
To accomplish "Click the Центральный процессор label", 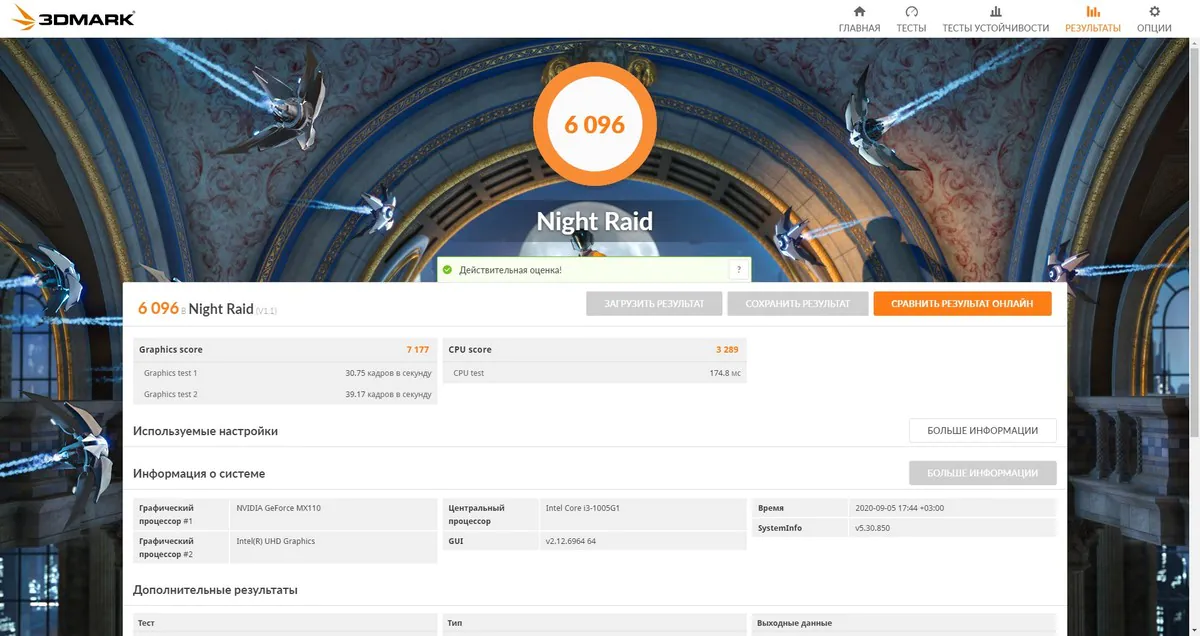I will click(477, 514).
